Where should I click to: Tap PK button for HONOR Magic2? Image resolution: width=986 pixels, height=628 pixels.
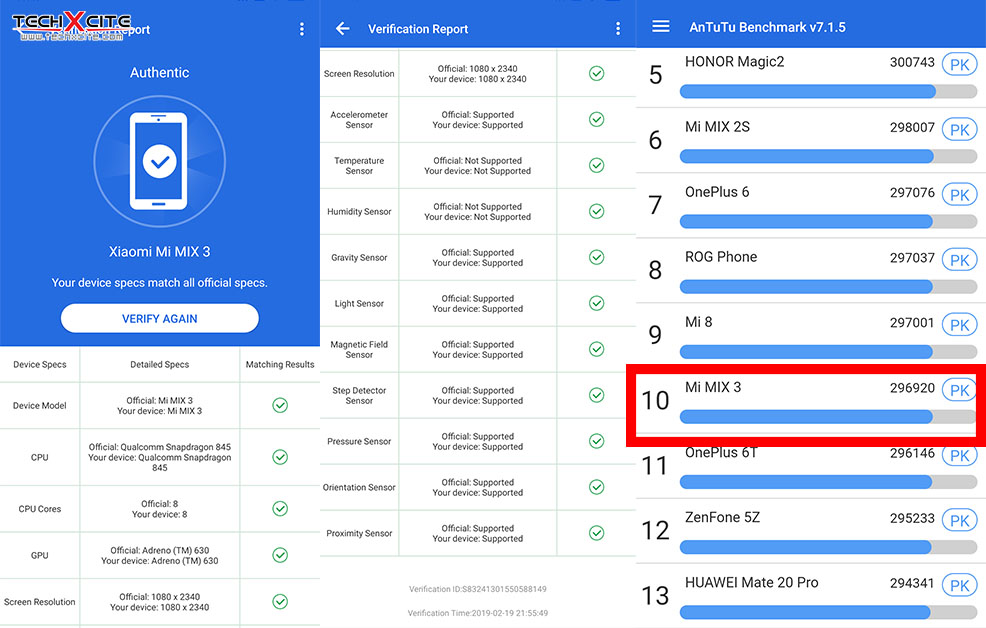tap(959, 65)
